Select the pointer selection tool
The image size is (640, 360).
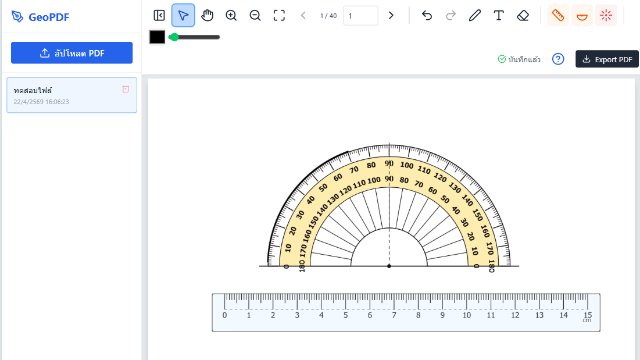[183, 16]
